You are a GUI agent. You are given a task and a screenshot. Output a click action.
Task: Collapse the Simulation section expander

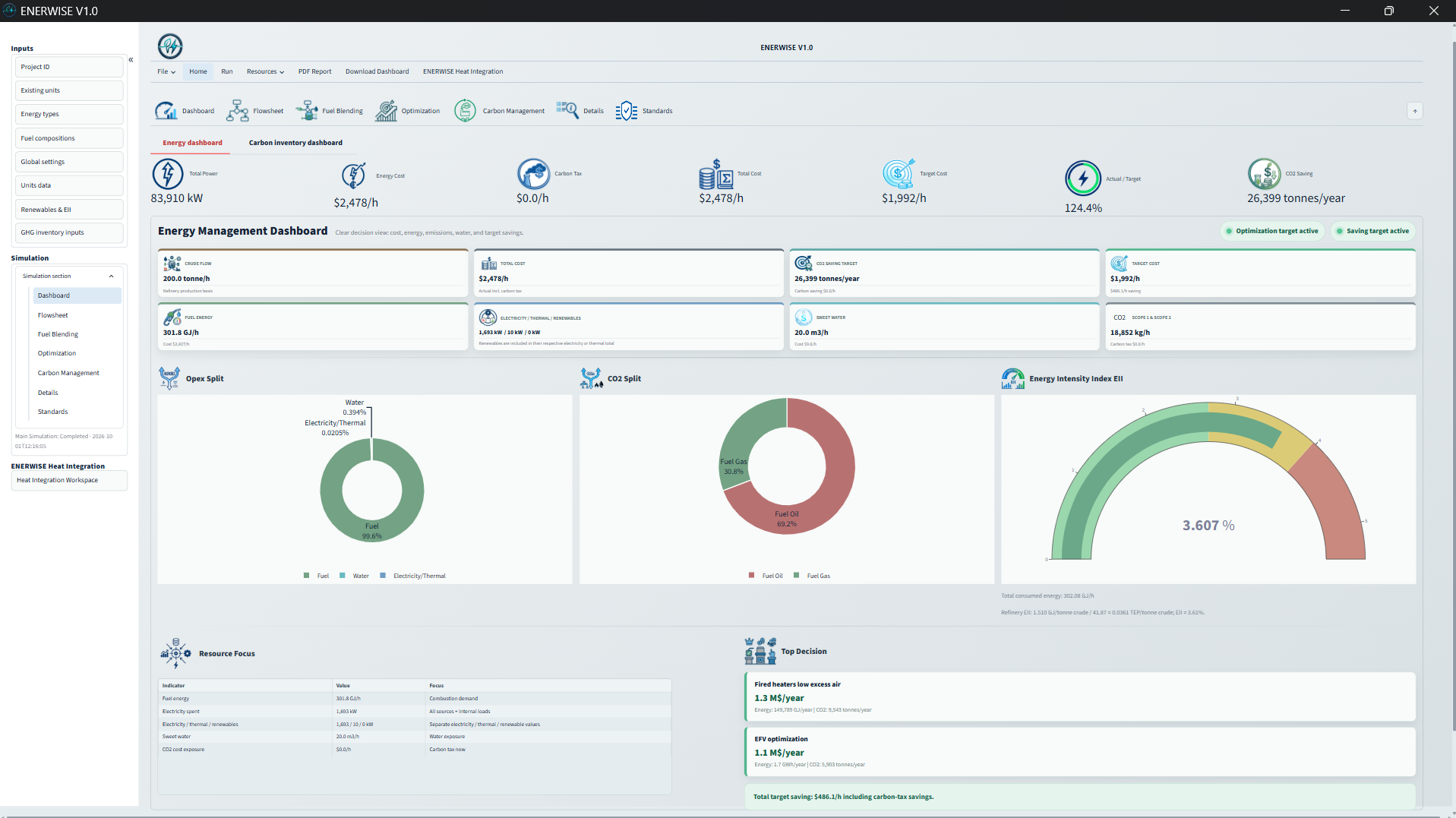(111, 276)
